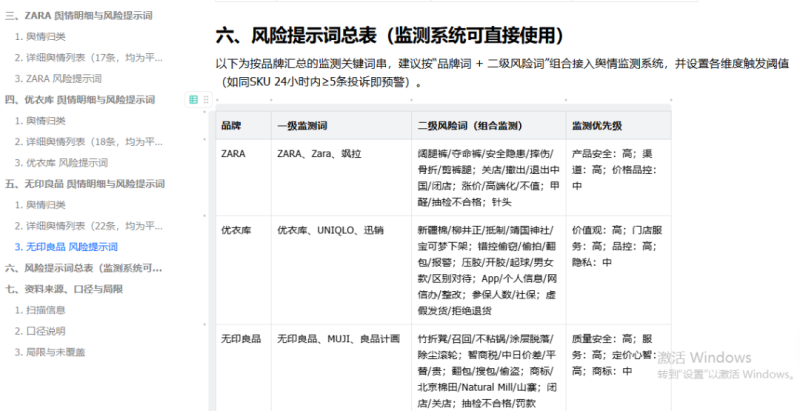Select the brand cell ZARA in the table
800x411 pixels.
pos(243,177)
